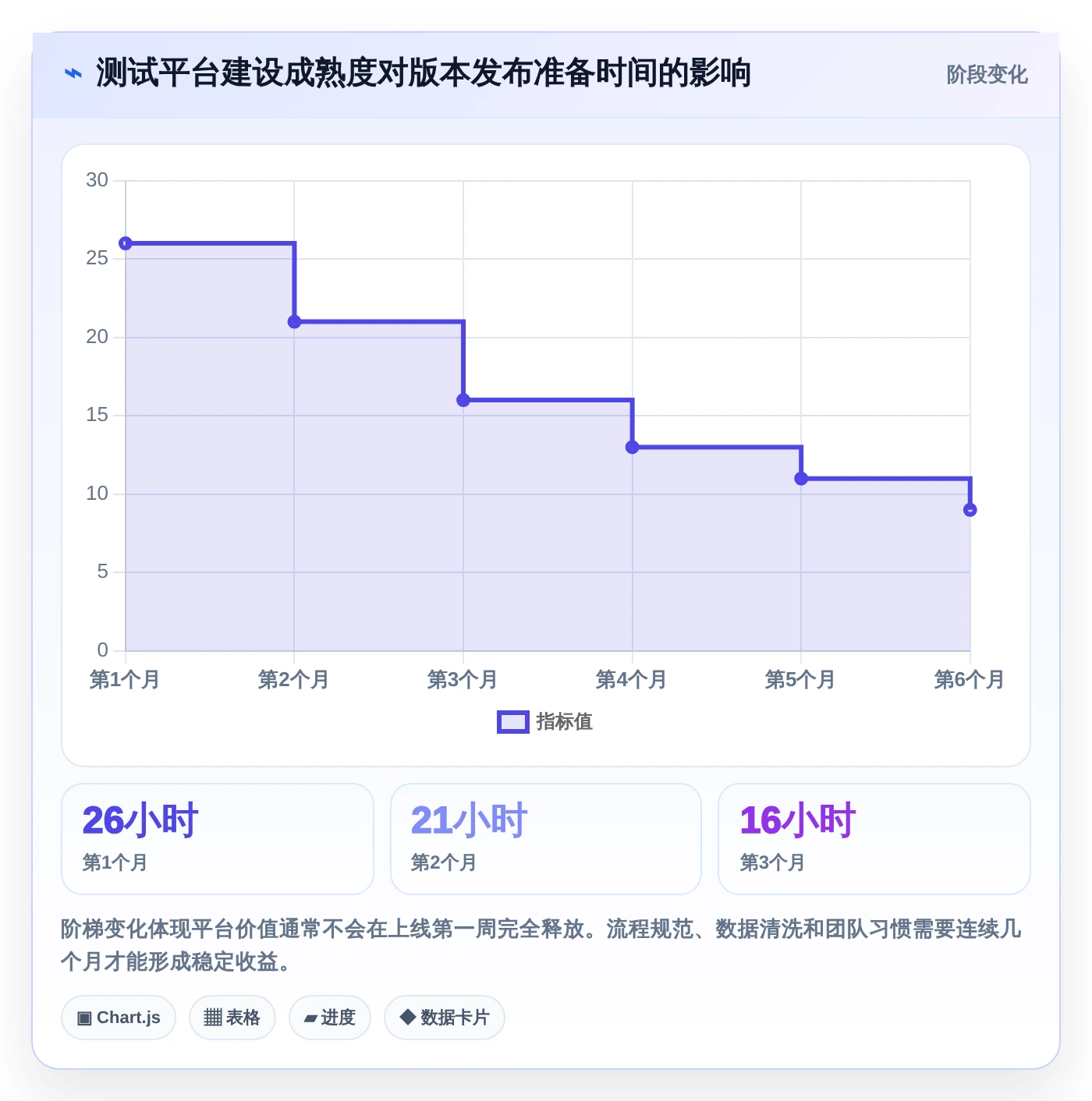Screen dimensions: 1092x1101
Task: Click the 指标值 legend label
Action: 565,722
